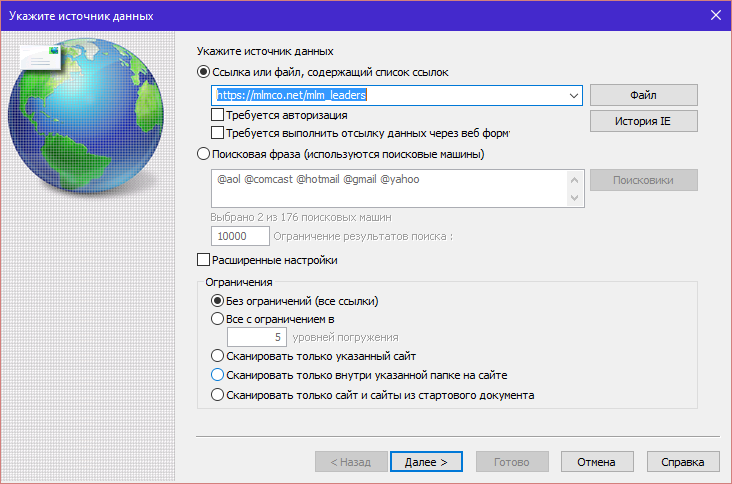Click the search phrase text area
The height and width of the screenshot is (484, 732).
coord(388,188)
